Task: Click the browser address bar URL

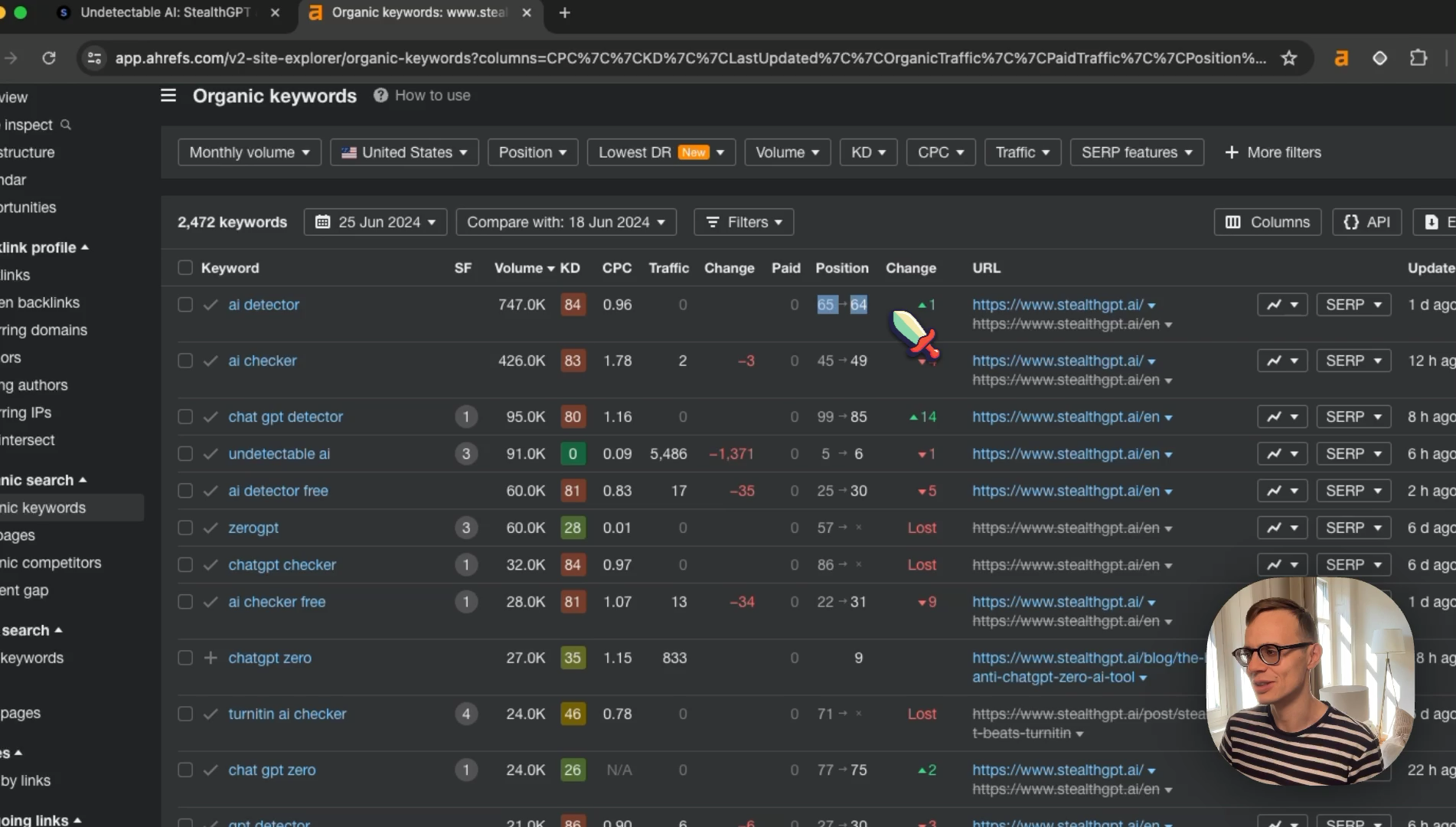Action: [x=689, y=58]
